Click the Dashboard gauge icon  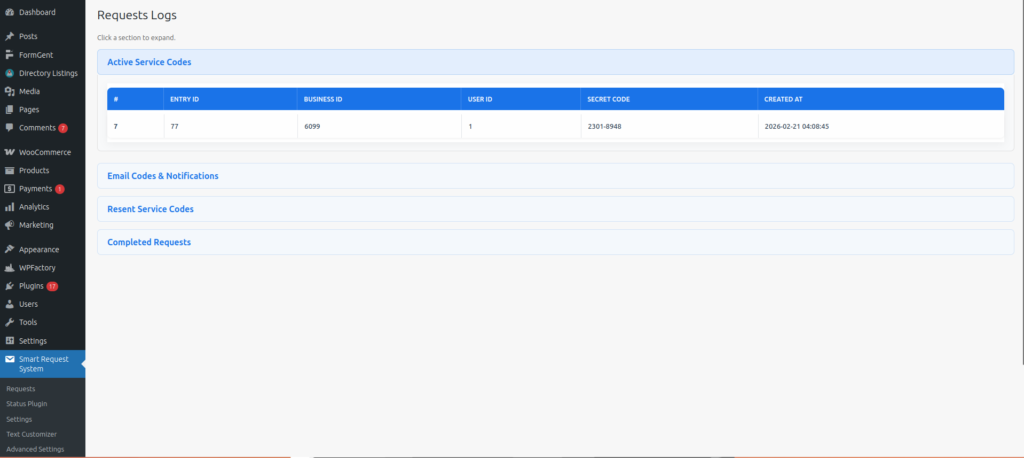pyautogui.click(x=9, y=12)
